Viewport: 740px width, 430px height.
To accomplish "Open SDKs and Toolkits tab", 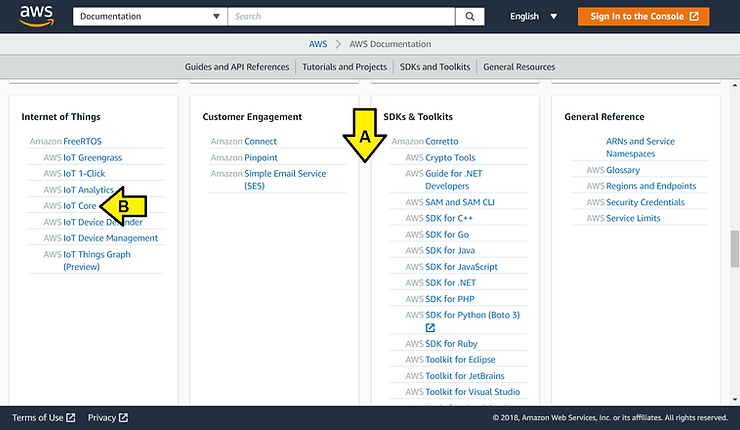I will point(435,67).
